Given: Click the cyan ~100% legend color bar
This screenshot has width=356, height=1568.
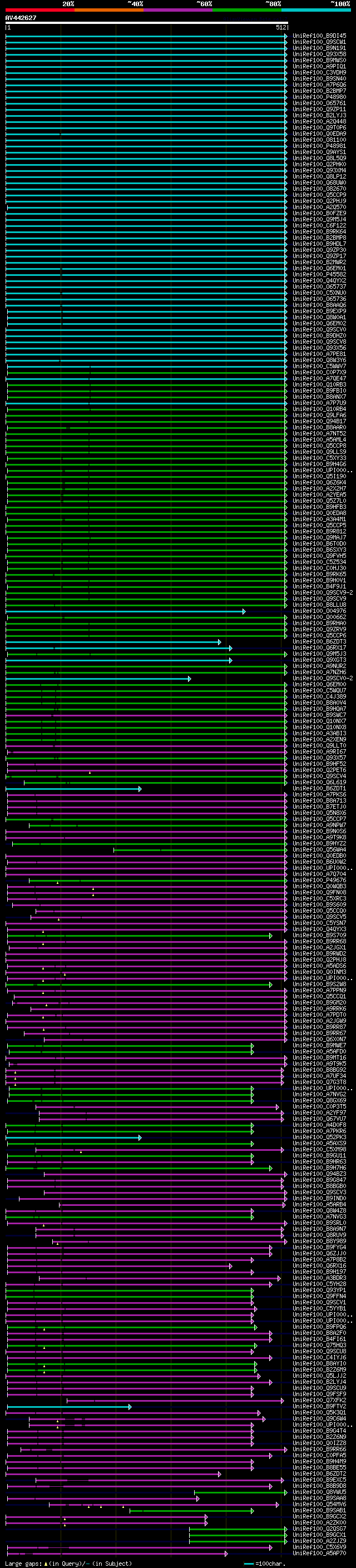Looking at the screenshot, I should click(316, 10).
